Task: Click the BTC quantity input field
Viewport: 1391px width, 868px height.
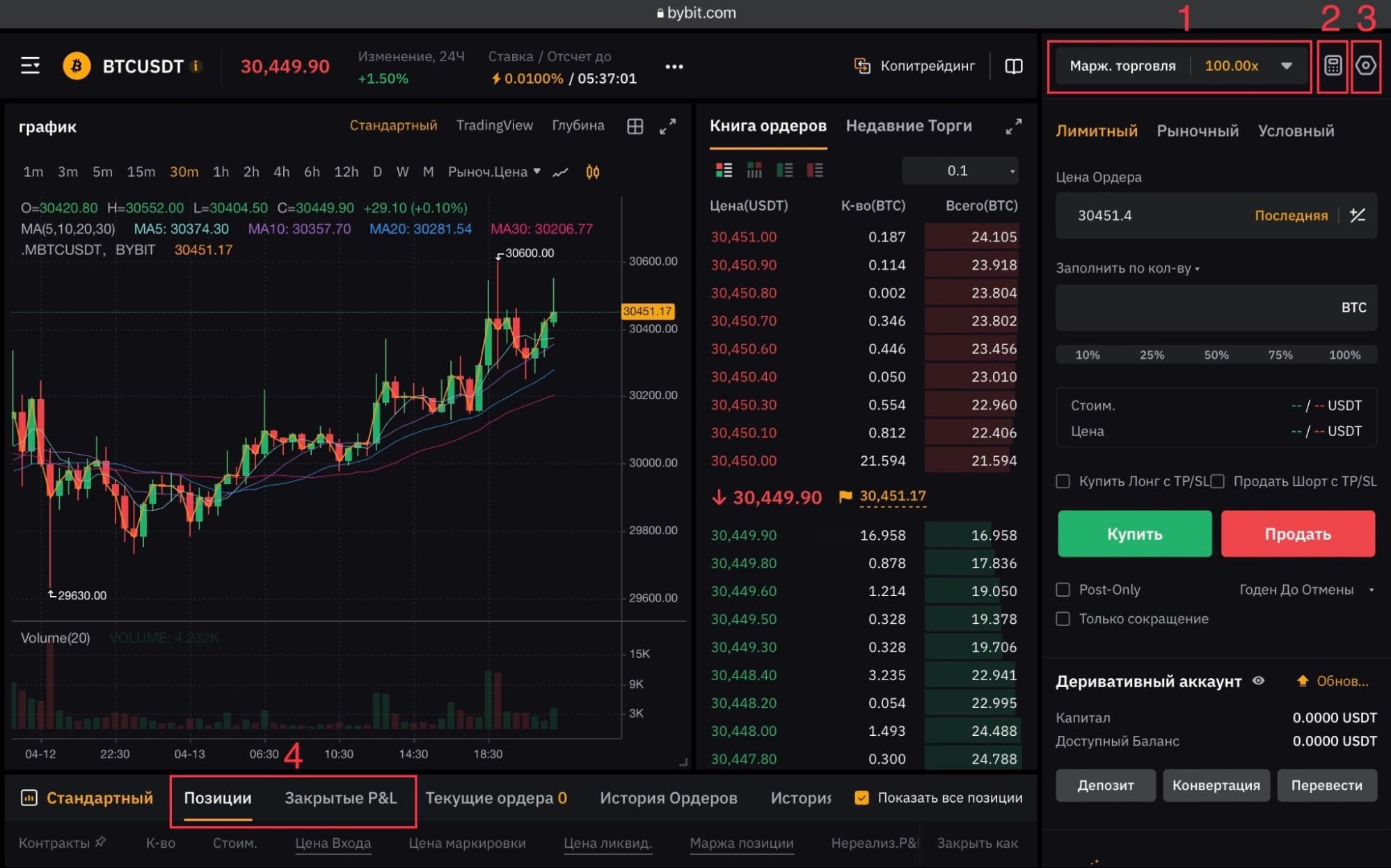Action: (1216, 307)
